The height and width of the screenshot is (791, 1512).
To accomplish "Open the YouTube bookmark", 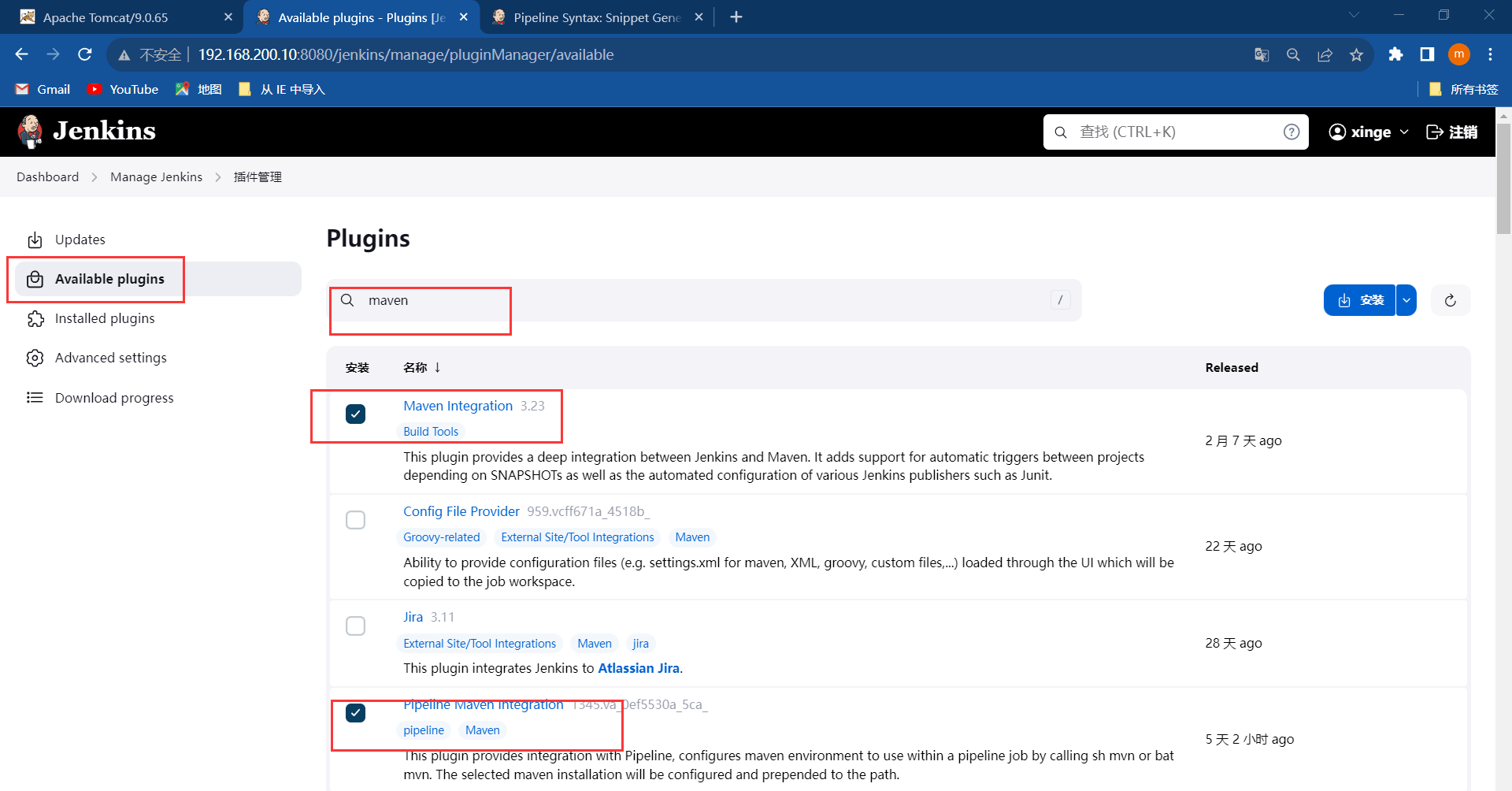I will click(123, 89).
